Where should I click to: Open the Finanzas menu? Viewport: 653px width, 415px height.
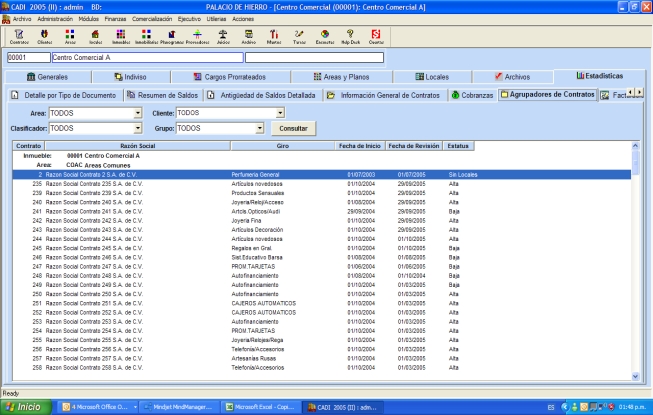pos(115,19)
